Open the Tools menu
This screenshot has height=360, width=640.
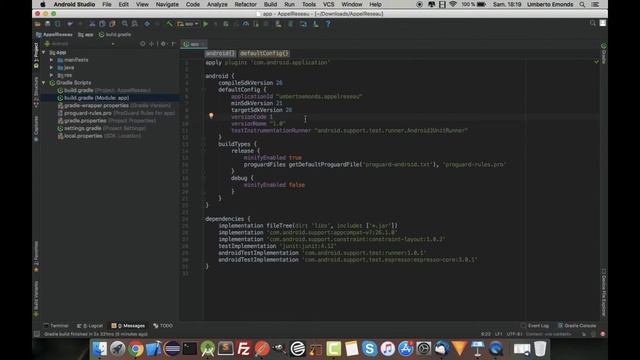pos(309,4)
